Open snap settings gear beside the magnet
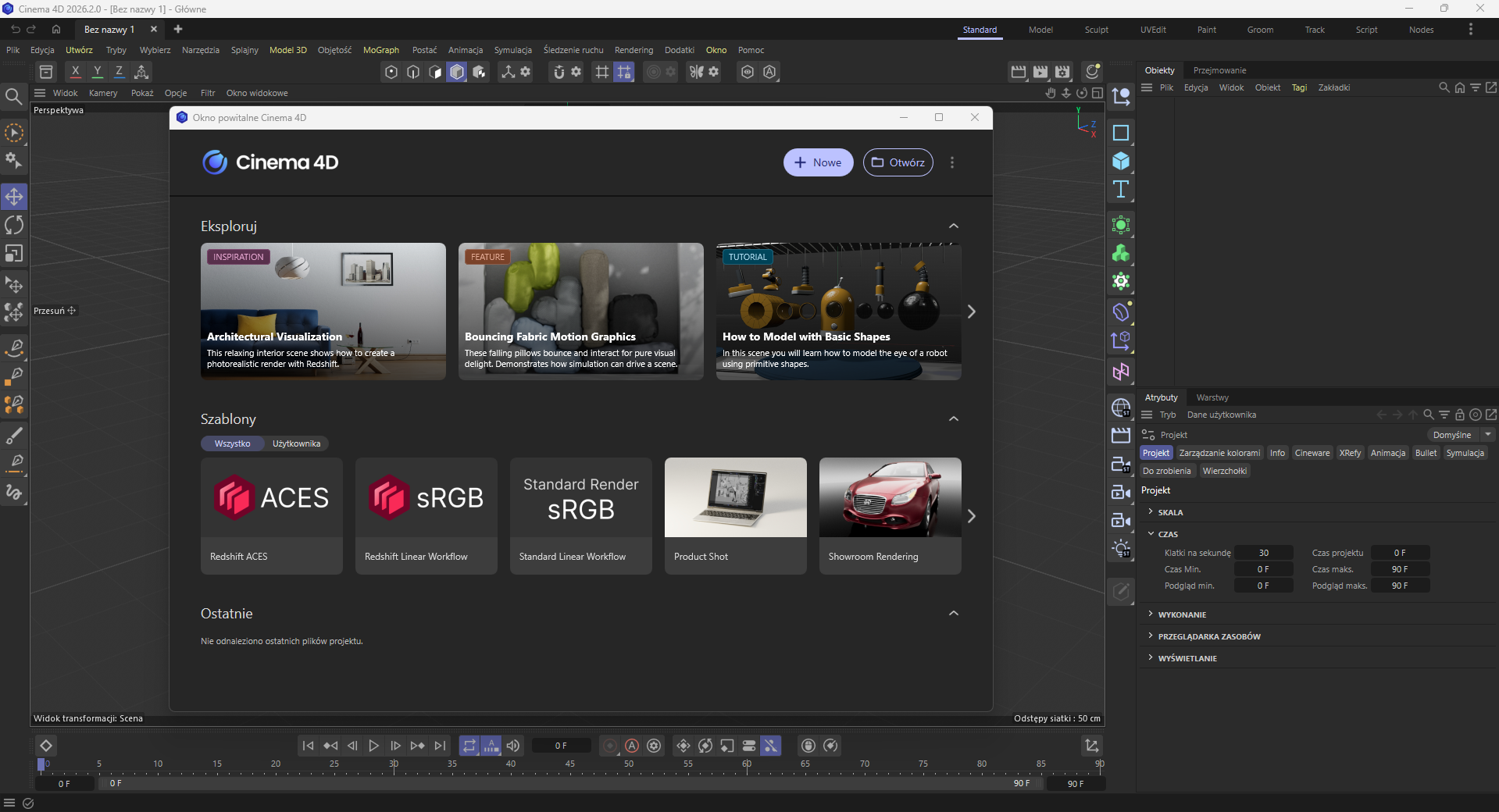Screen dimensions: 1499x812 click(x=576, y=72)
